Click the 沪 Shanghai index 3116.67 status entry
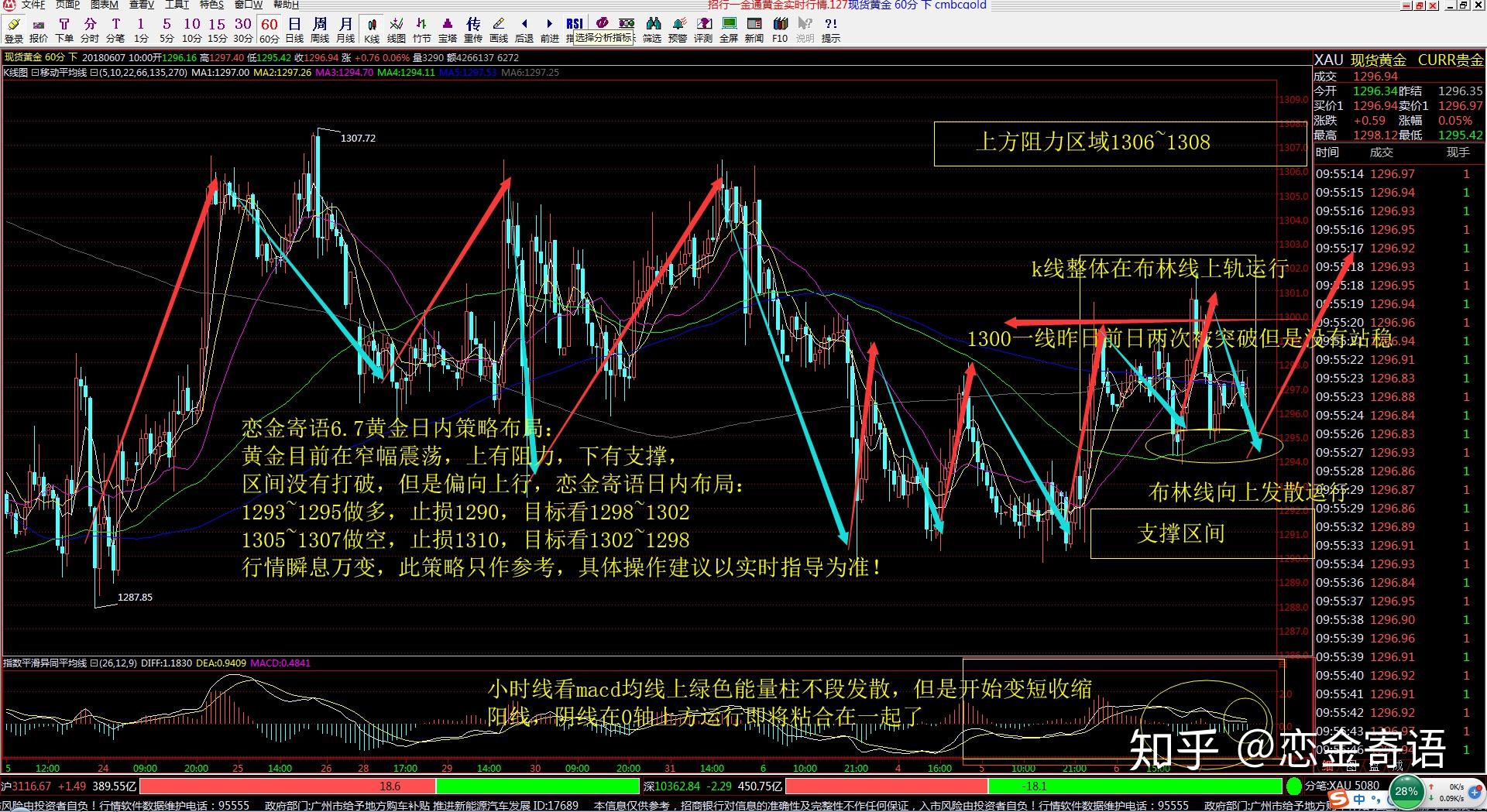The width and height of the screenshot is (1487, 812). 69,786
